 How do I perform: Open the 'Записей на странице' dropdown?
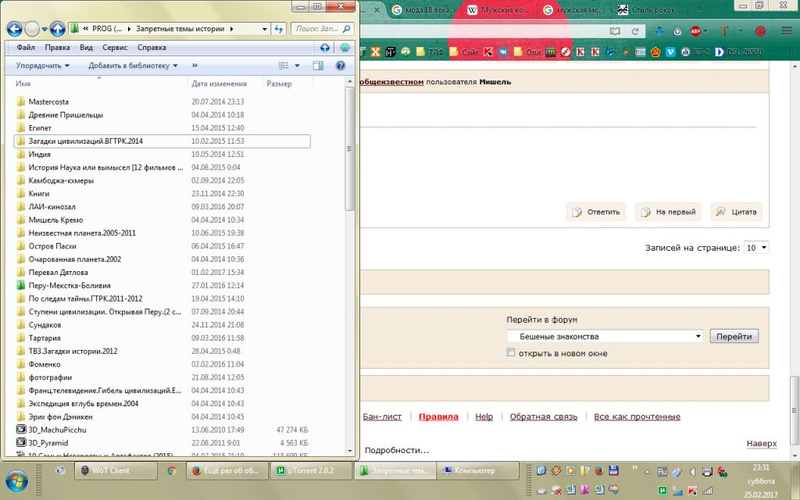point(757,247)
